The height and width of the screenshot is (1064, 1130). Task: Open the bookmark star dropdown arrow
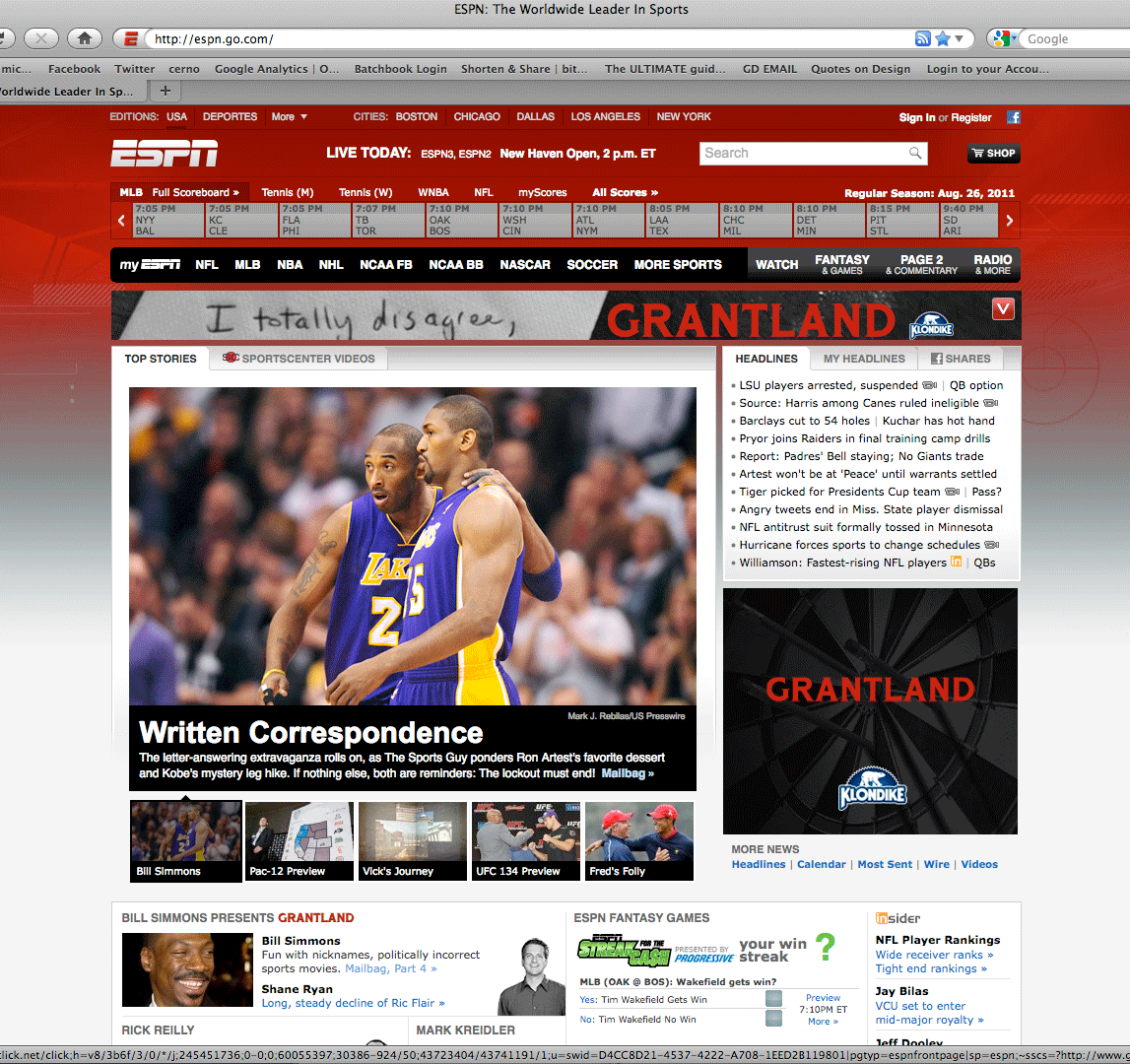tap(960, 39)
